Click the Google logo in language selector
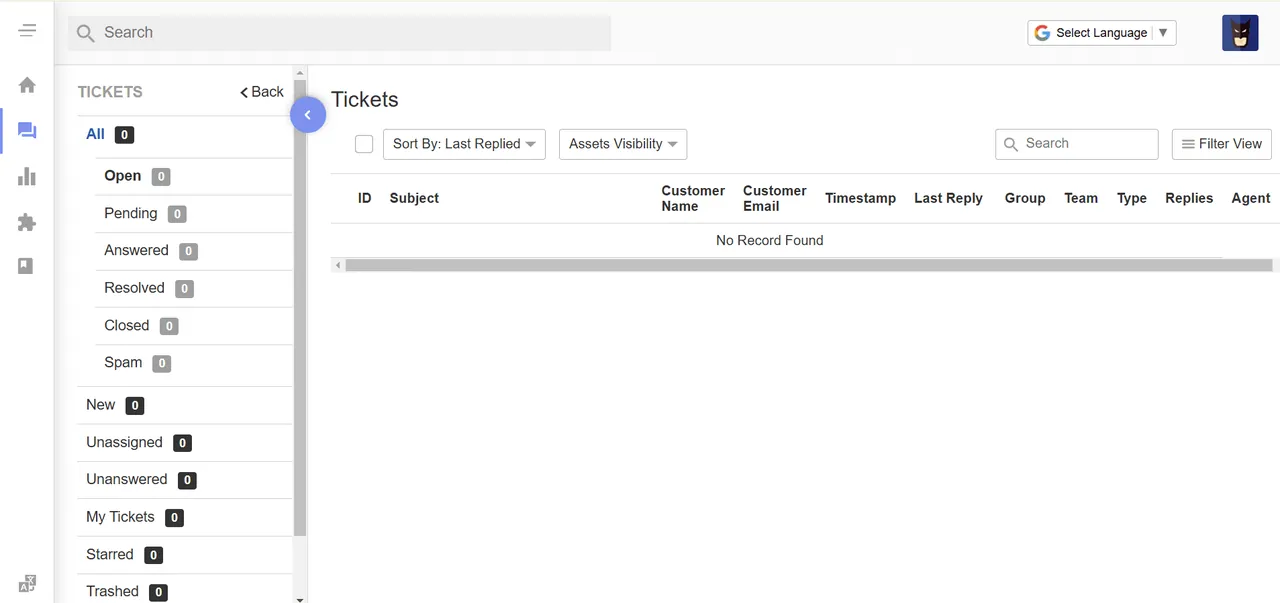The width and height of the screenshot is (1280, 603). point(1042,33)
